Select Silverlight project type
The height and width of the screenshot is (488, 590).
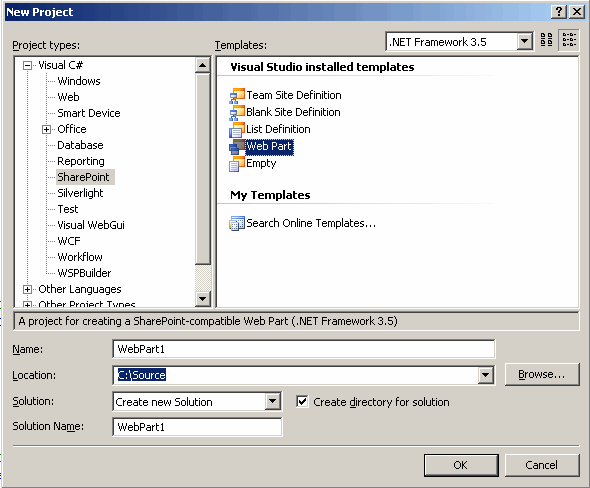[x=80, y=193]
